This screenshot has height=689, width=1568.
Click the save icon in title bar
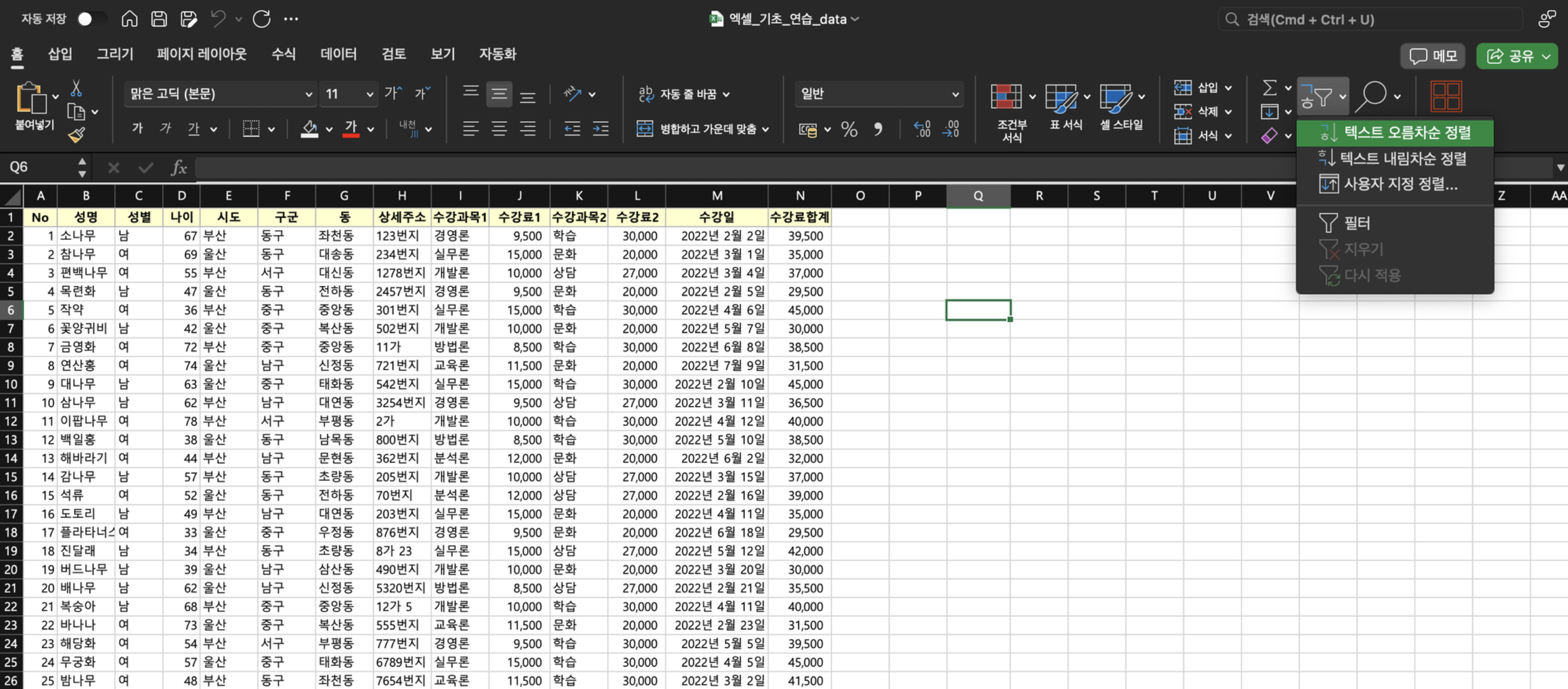point(159,19)
